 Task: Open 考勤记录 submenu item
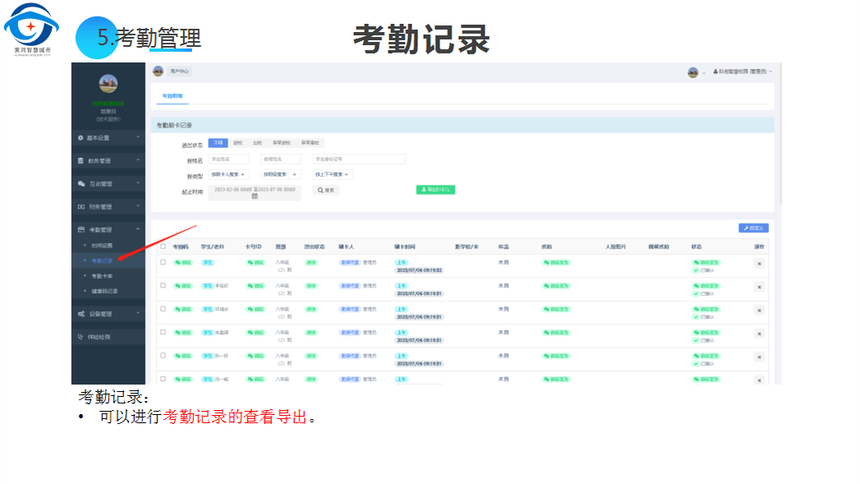click(102, 261)
